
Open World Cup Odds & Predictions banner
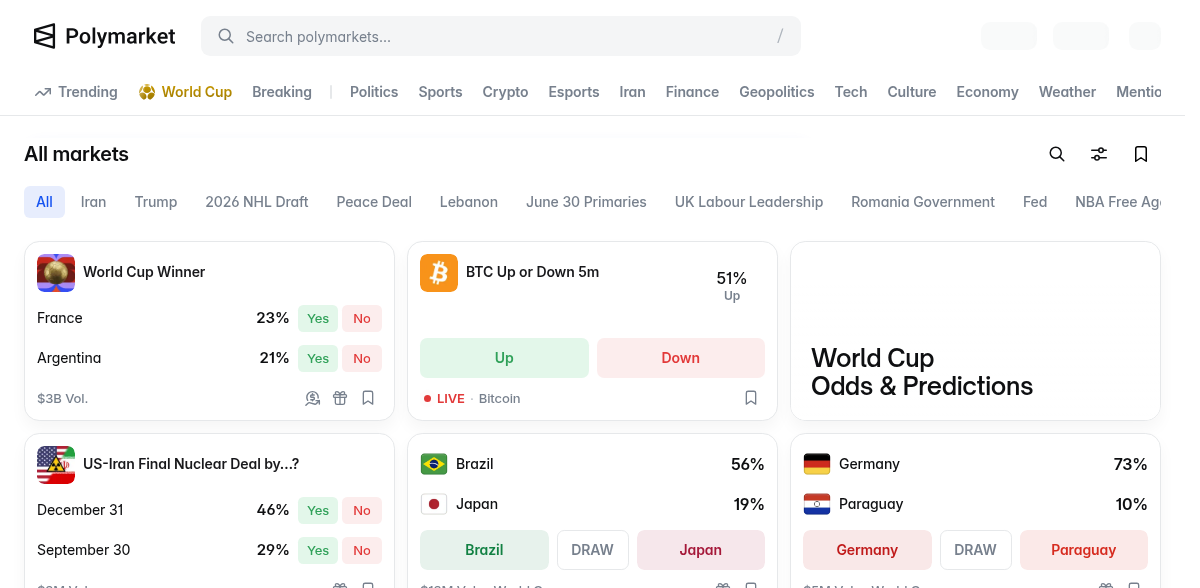(x=975, y=331)
